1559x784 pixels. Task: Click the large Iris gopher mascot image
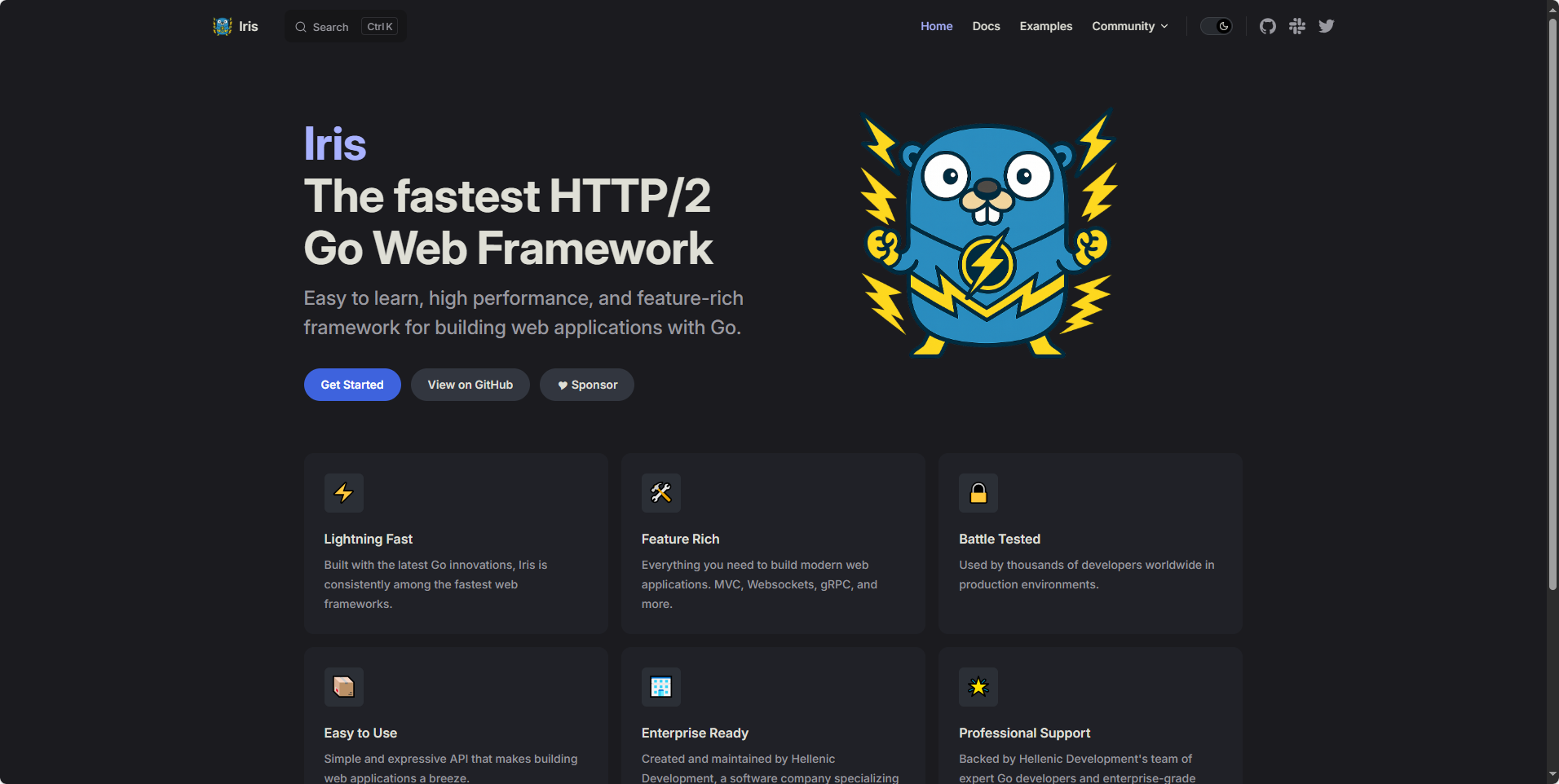pos(987,233)
